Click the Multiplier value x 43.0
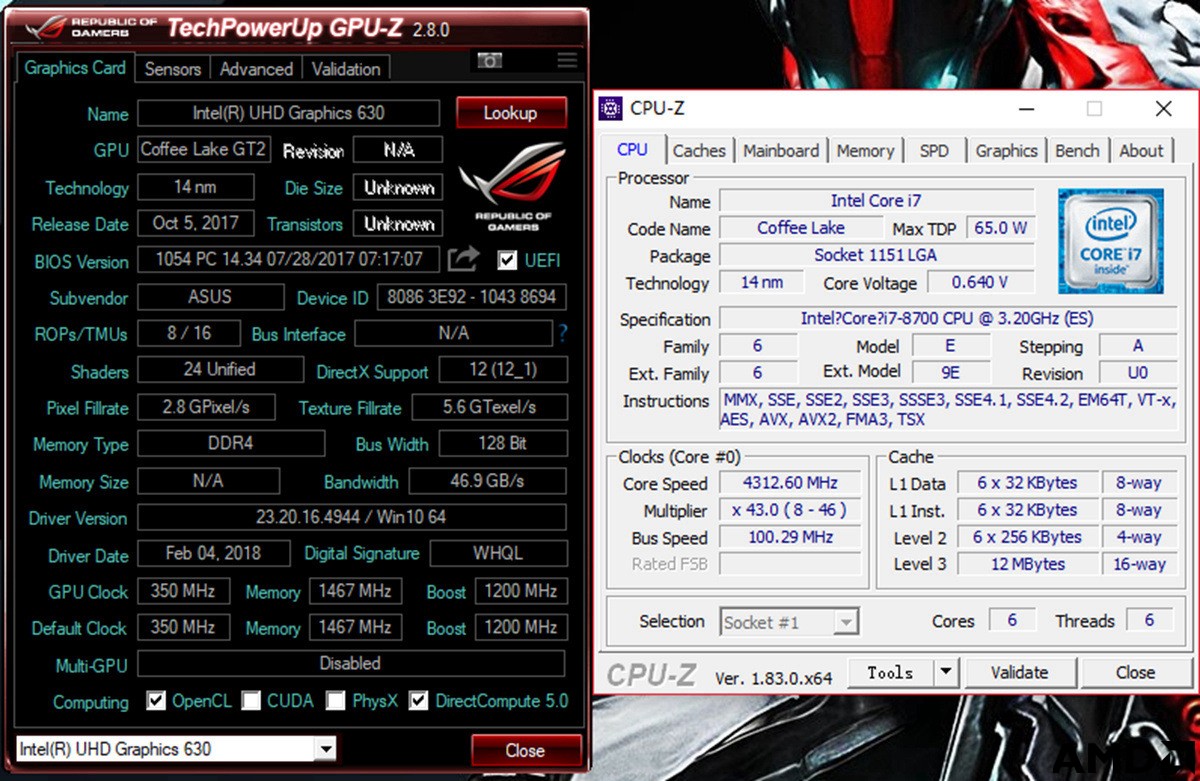Screen dimensions: 1200x781 pos(789,510)
